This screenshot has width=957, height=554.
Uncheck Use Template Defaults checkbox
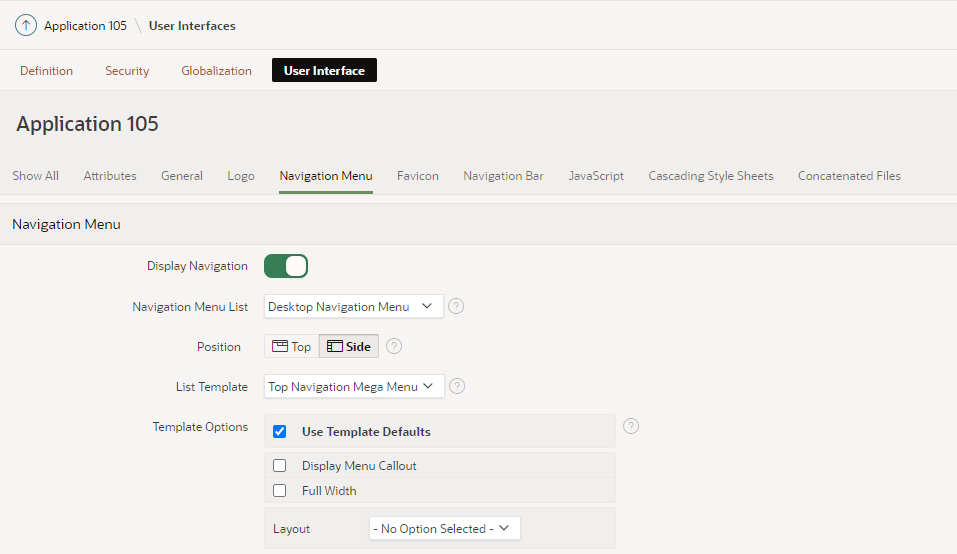point(280,432)
